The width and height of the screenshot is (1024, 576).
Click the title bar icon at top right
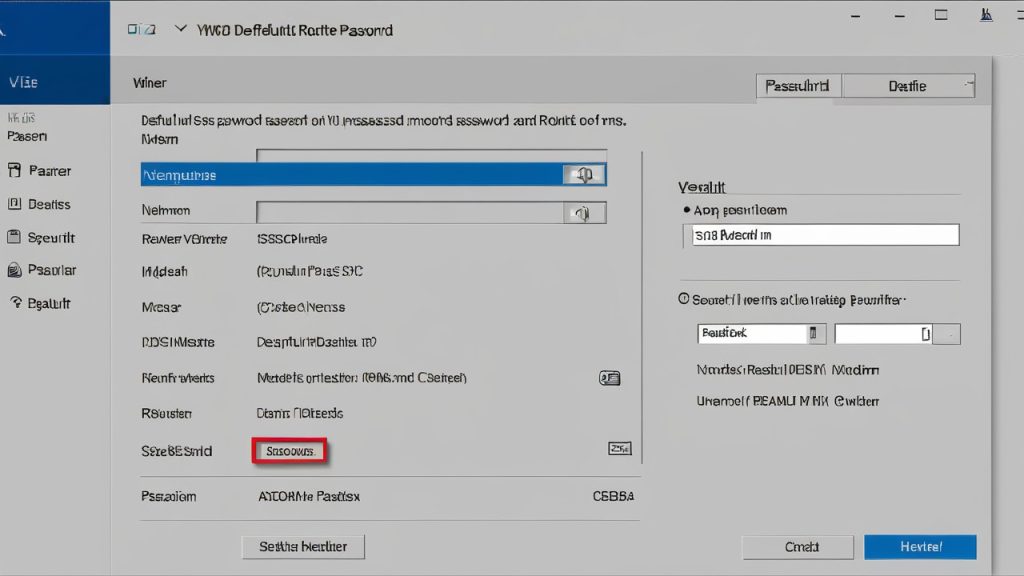click(988, 16)
